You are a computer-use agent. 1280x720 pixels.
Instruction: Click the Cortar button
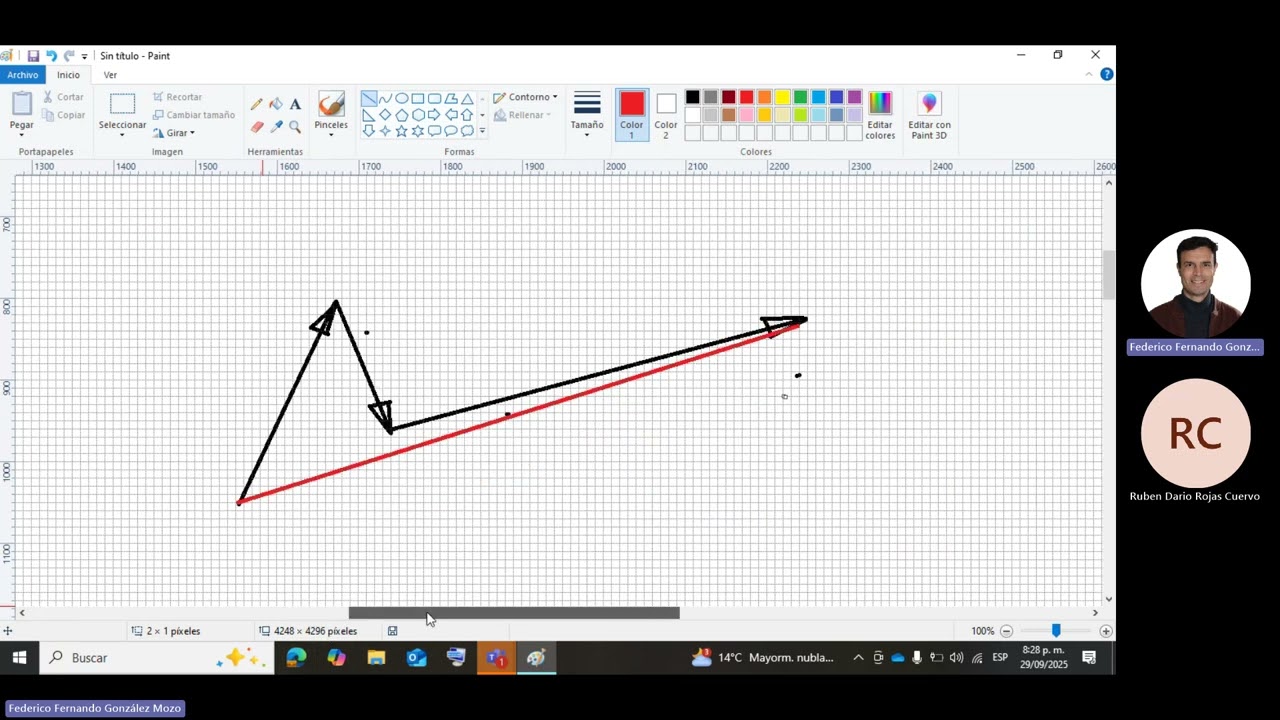pos(63,97)
